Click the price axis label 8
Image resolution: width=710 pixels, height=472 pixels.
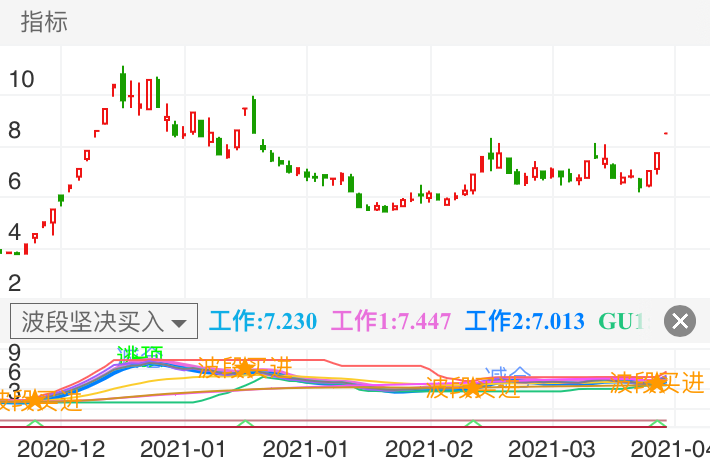[15, 130]
